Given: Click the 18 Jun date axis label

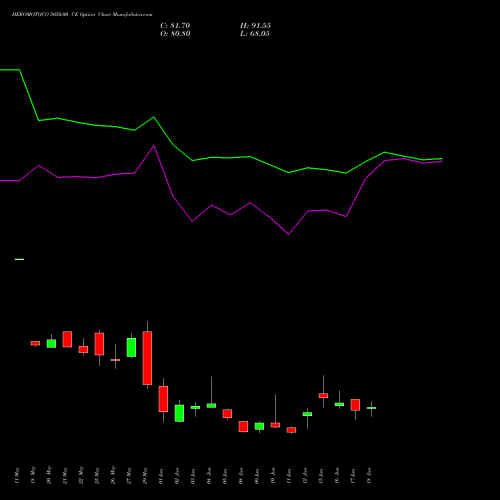Looking at the screenshot, I should click(369, 476).
